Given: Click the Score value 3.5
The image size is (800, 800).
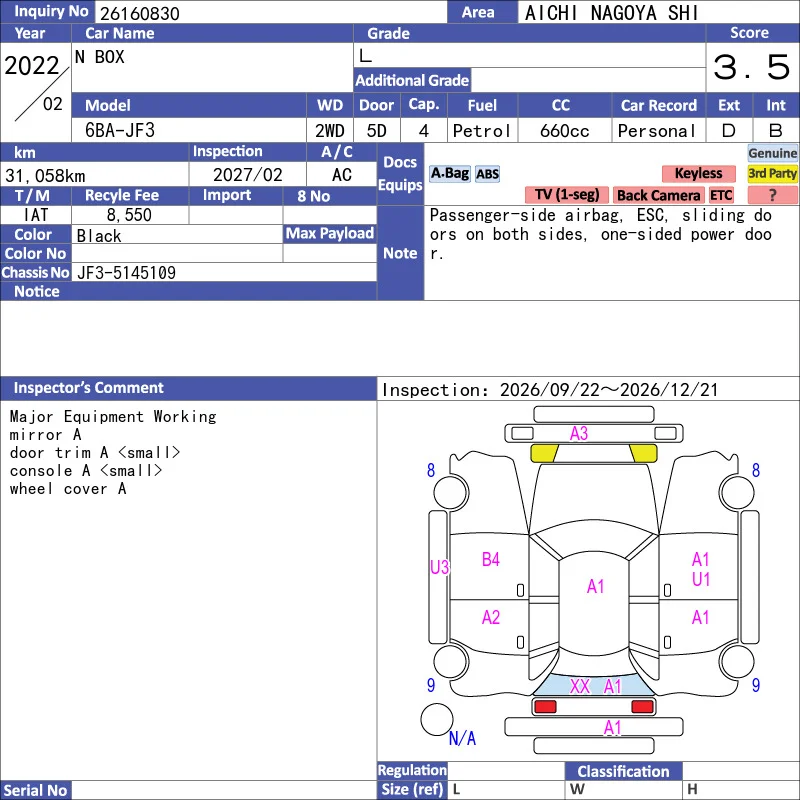Looking at the screenshot, I should tap(752, 67).
